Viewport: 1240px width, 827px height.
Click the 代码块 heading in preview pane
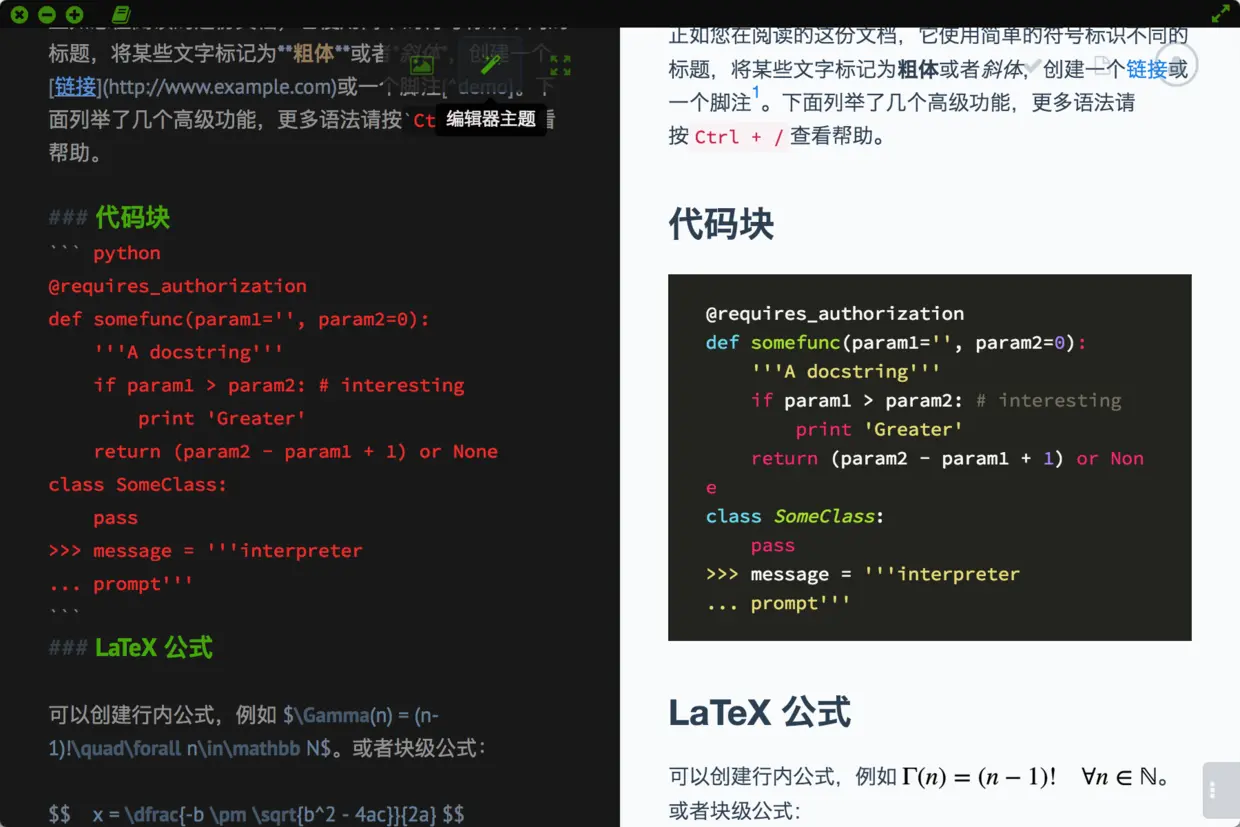pyautogui.click(x=721, y=224)
